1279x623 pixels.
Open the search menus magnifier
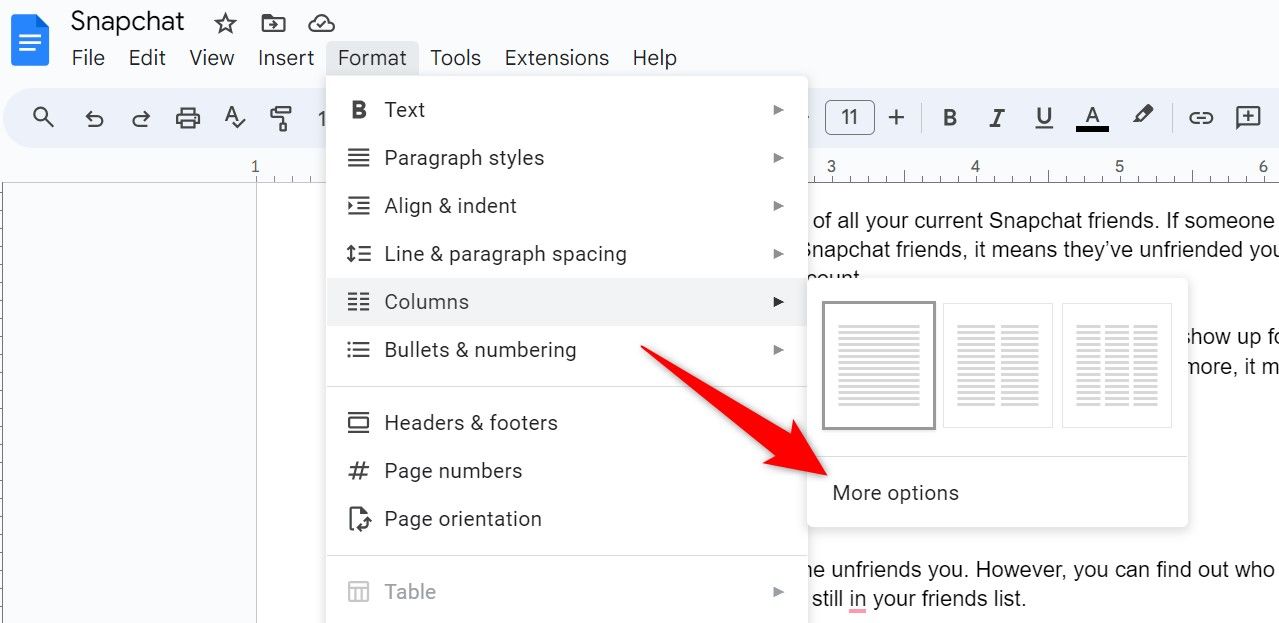pyautogui.click(x=43, y=117)
